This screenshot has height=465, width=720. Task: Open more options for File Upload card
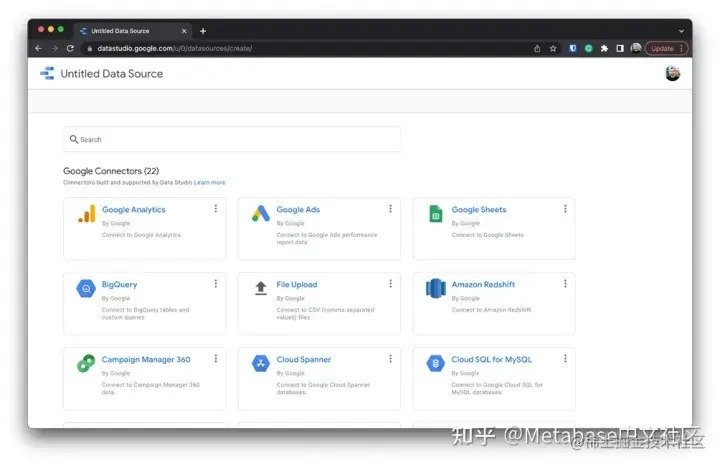tap(390, 284)
